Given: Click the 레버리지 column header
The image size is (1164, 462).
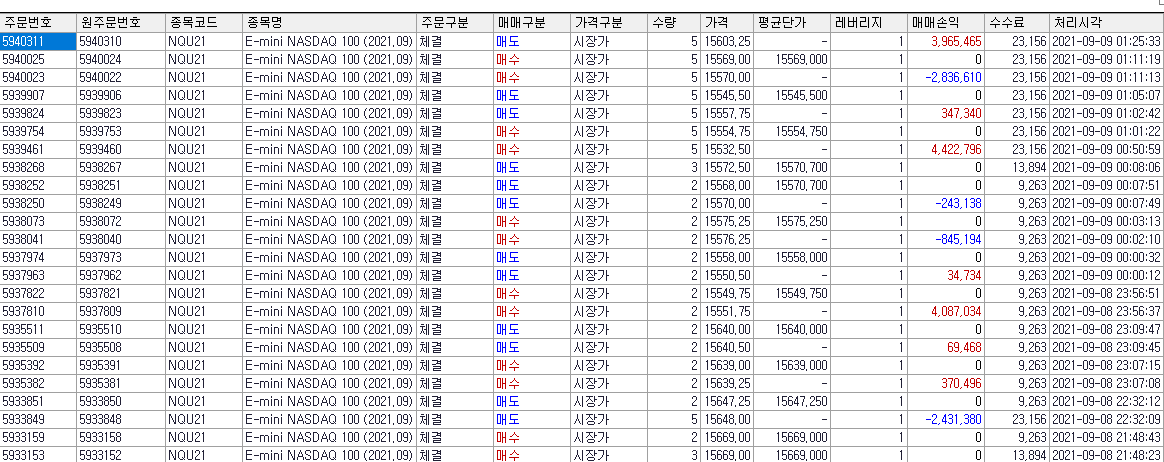Looking at the screenshot, I should pyautogui.click(x=869, y=22).
